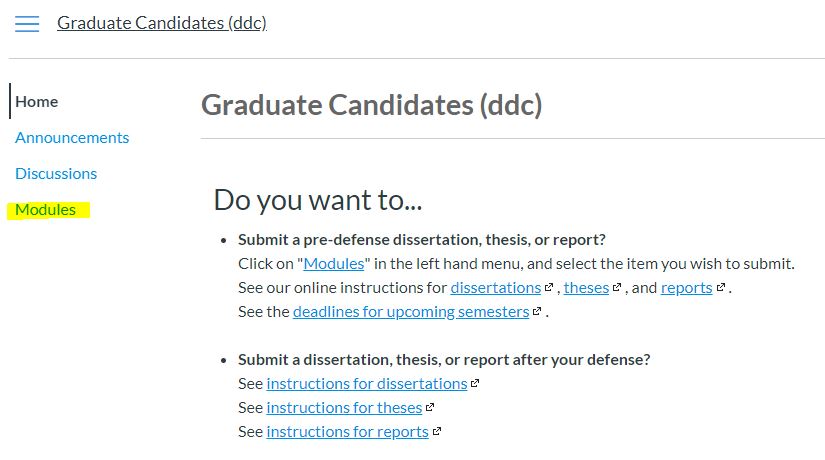The height and width of the screenshot is (460, 825).
Task: Click the "Graduate Candidates (ddc)" breadcrumb link
Action: (162, 23)
